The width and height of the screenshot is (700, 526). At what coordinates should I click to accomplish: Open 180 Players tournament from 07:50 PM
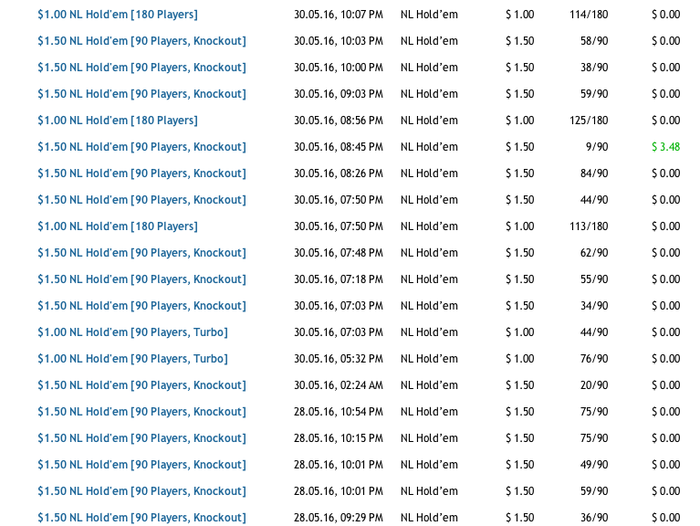pyautogui.click(x=117, y=227)
